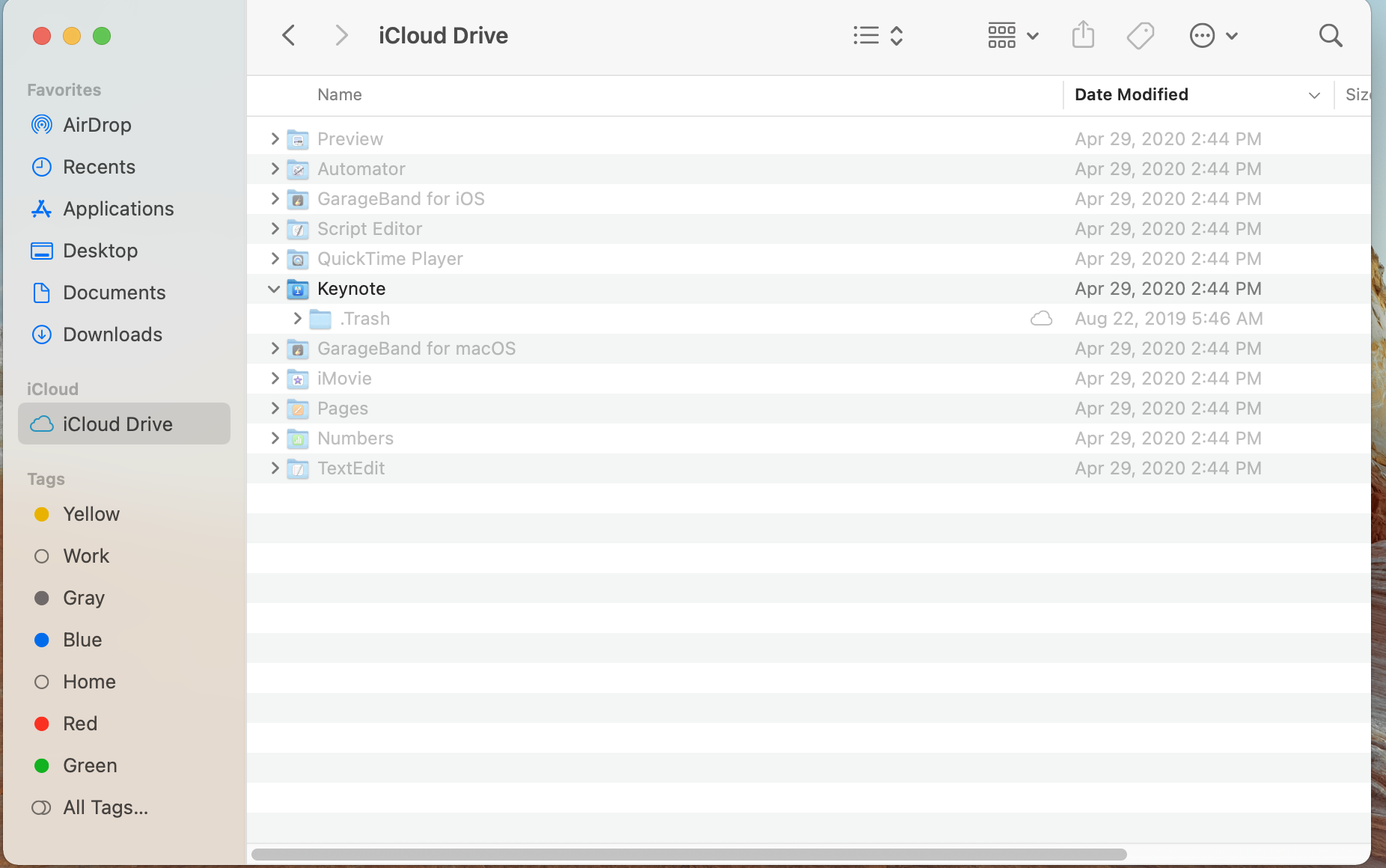
Task: Select the QuickTime Player folder icon
Action: pos(298,259)
